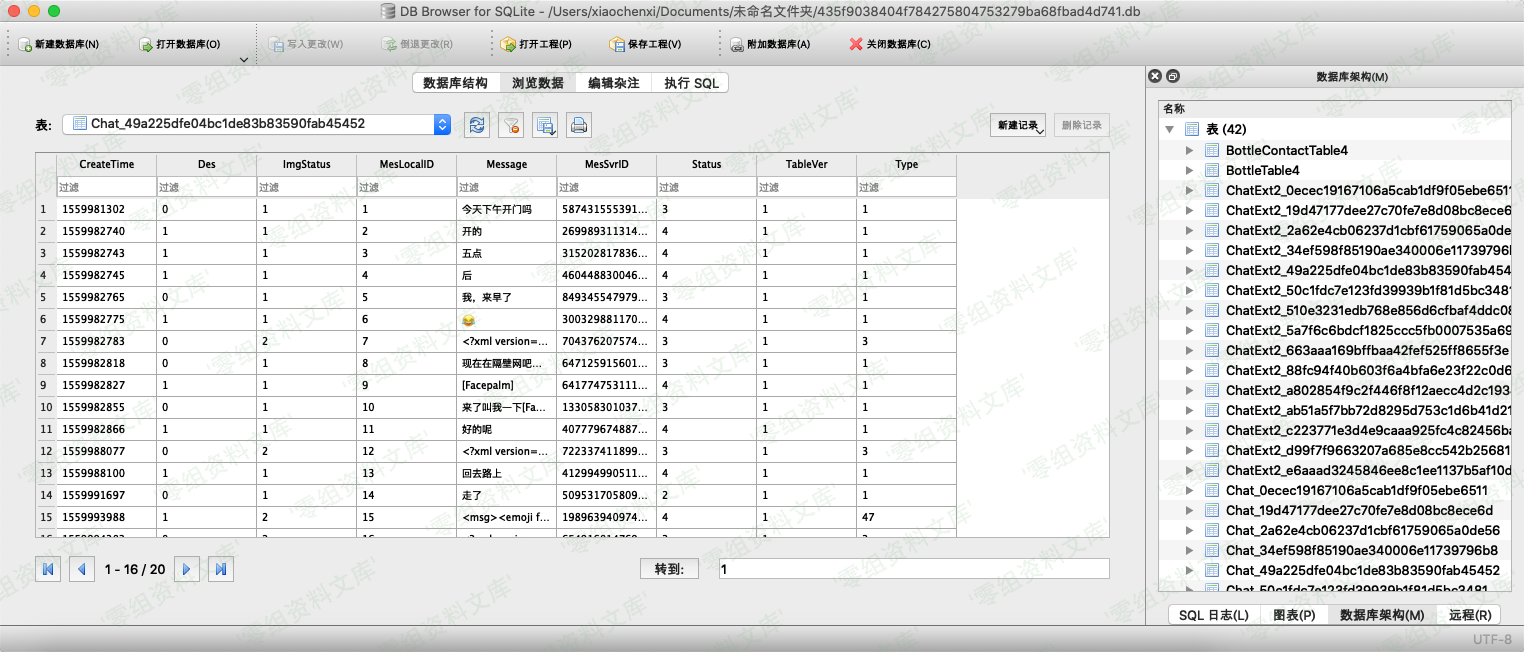
Task: Jump to first page of records
Action: [47, 569]
